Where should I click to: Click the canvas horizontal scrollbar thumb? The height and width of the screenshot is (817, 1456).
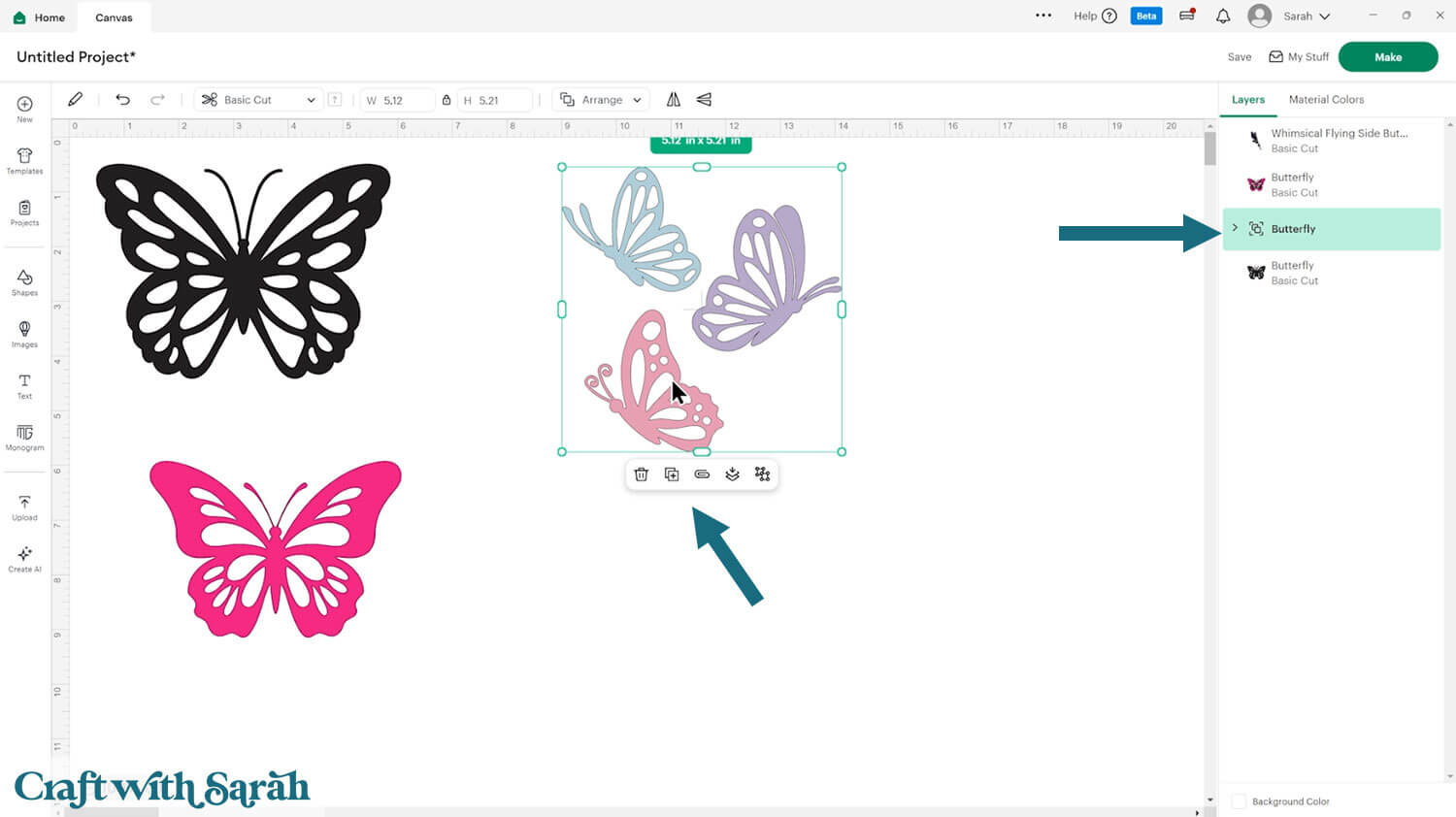(111, 812)
